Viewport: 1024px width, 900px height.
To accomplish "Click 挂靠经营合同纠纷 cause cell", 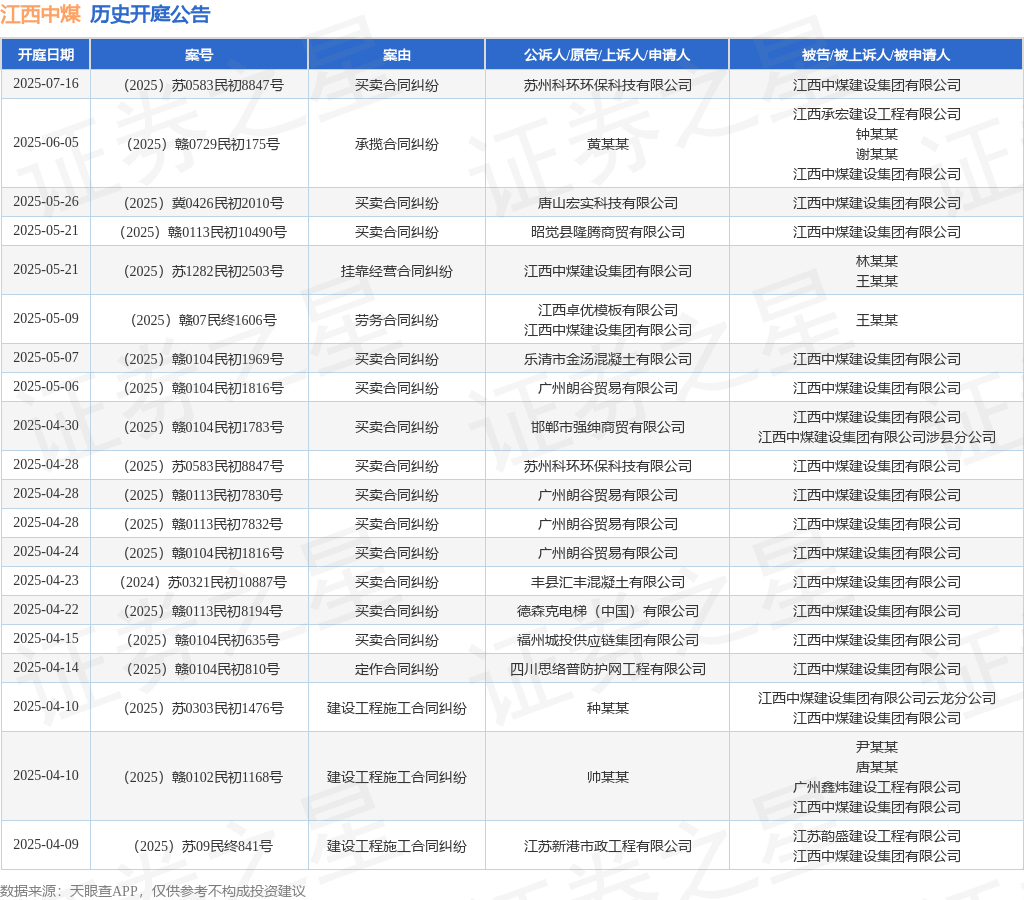I will (396, 271).
